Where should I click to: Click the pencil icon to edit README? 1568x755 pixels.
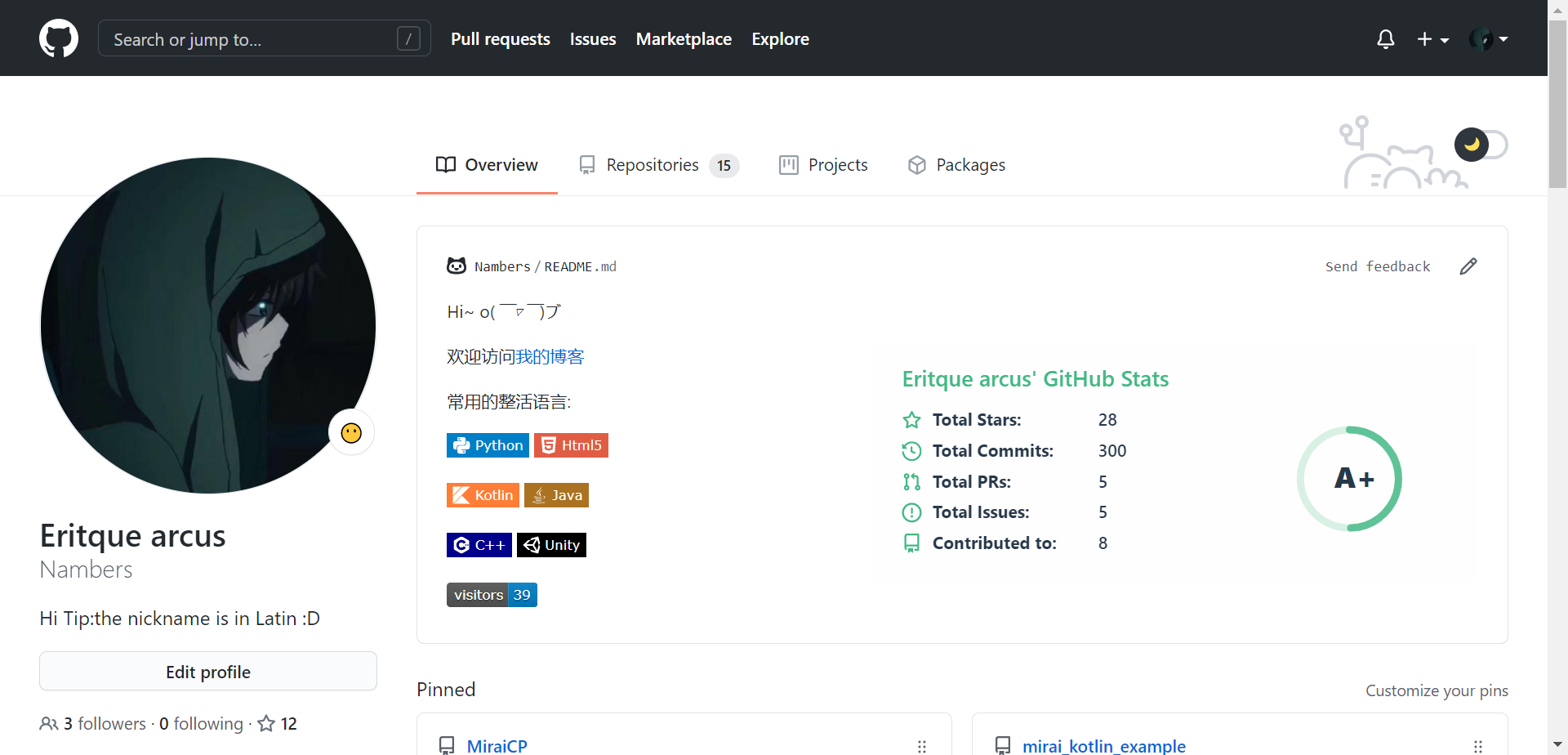tap(1468, 266)
